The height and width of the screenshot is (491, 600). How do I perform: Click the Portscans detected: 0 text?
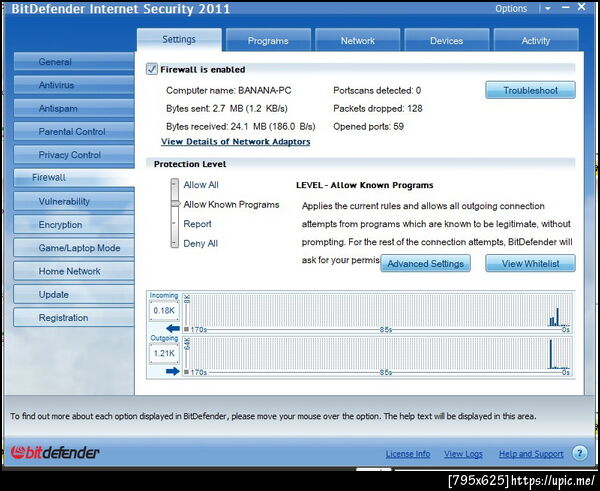click(377, 91)
